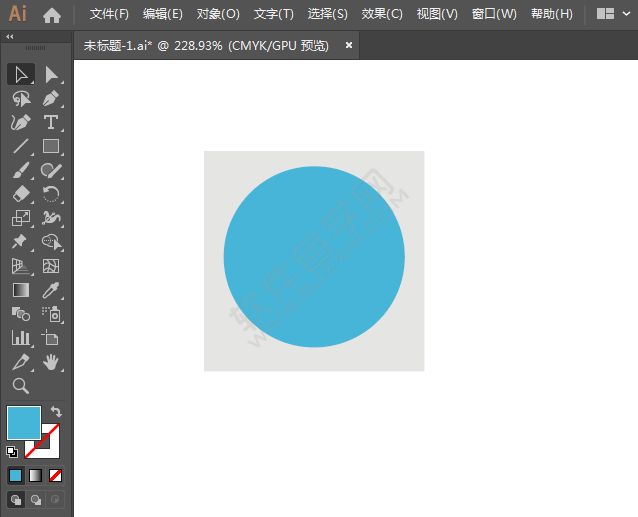This screenshot has height=517, width=638.
Task: Choose the Symbol Sprayer tool
Action: tap(51, 314)
